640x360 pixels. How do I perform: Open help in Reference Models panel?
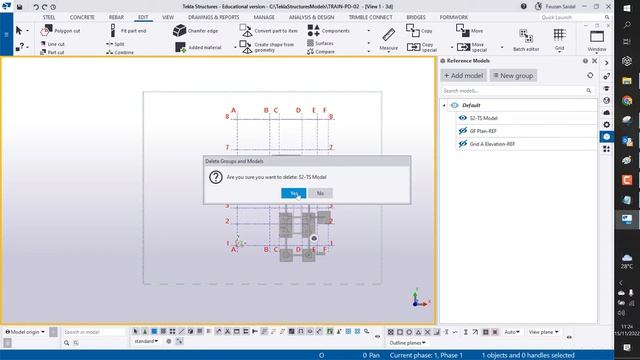coord(585,61)
